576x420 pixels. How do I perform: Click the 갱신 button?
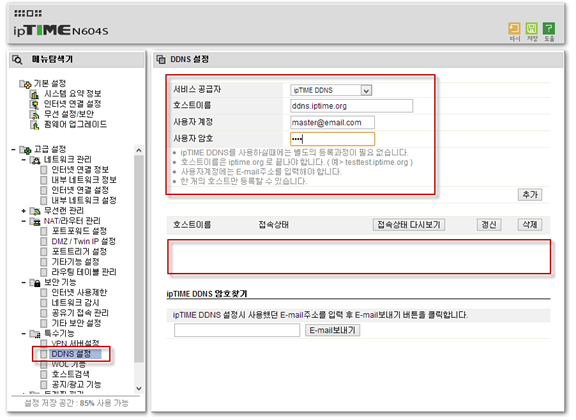point(489,225)
